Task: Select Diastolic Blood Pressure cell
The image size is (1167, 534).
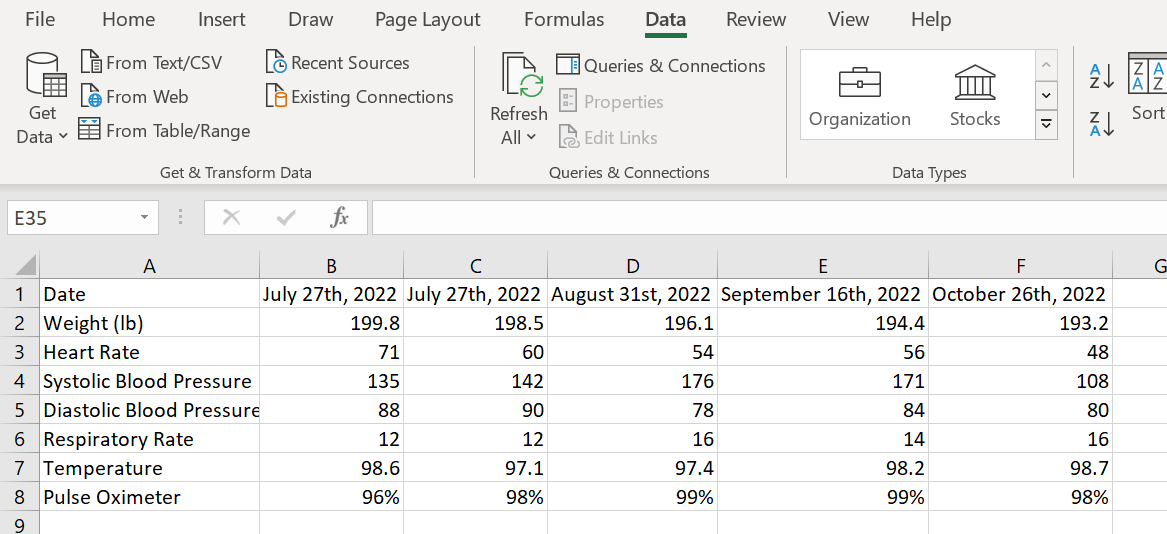Action: (149, 410)
